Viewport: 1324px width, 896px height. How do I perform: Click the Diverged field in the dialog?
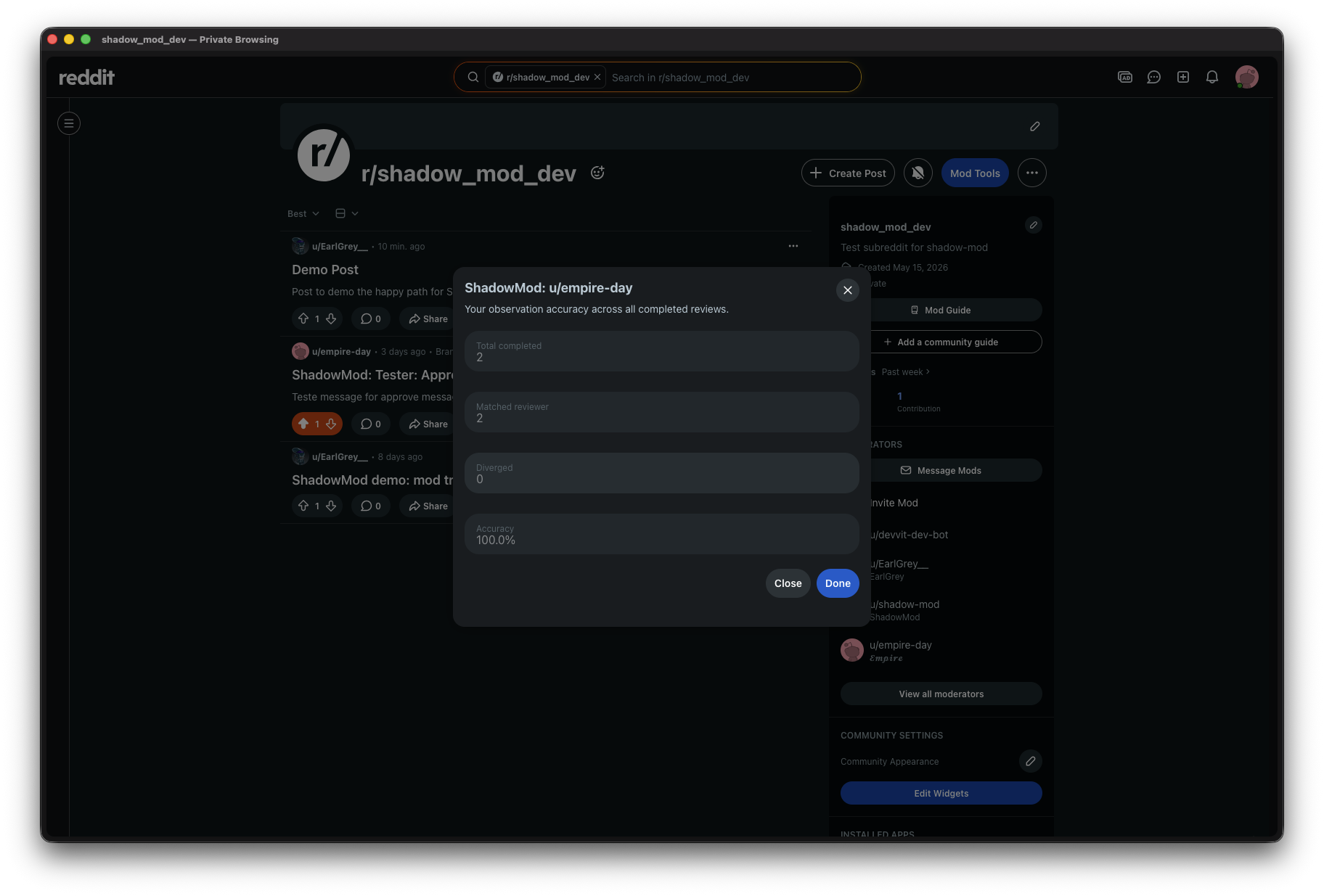click(x=662, y=474)
